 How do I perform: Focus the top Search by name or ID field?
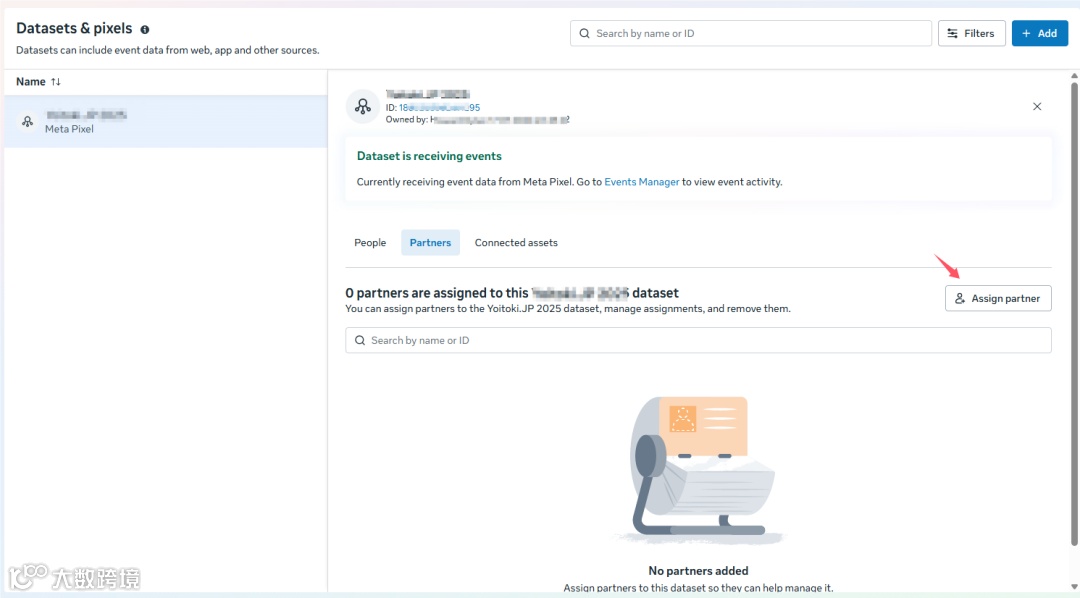(x=751, y=33)
